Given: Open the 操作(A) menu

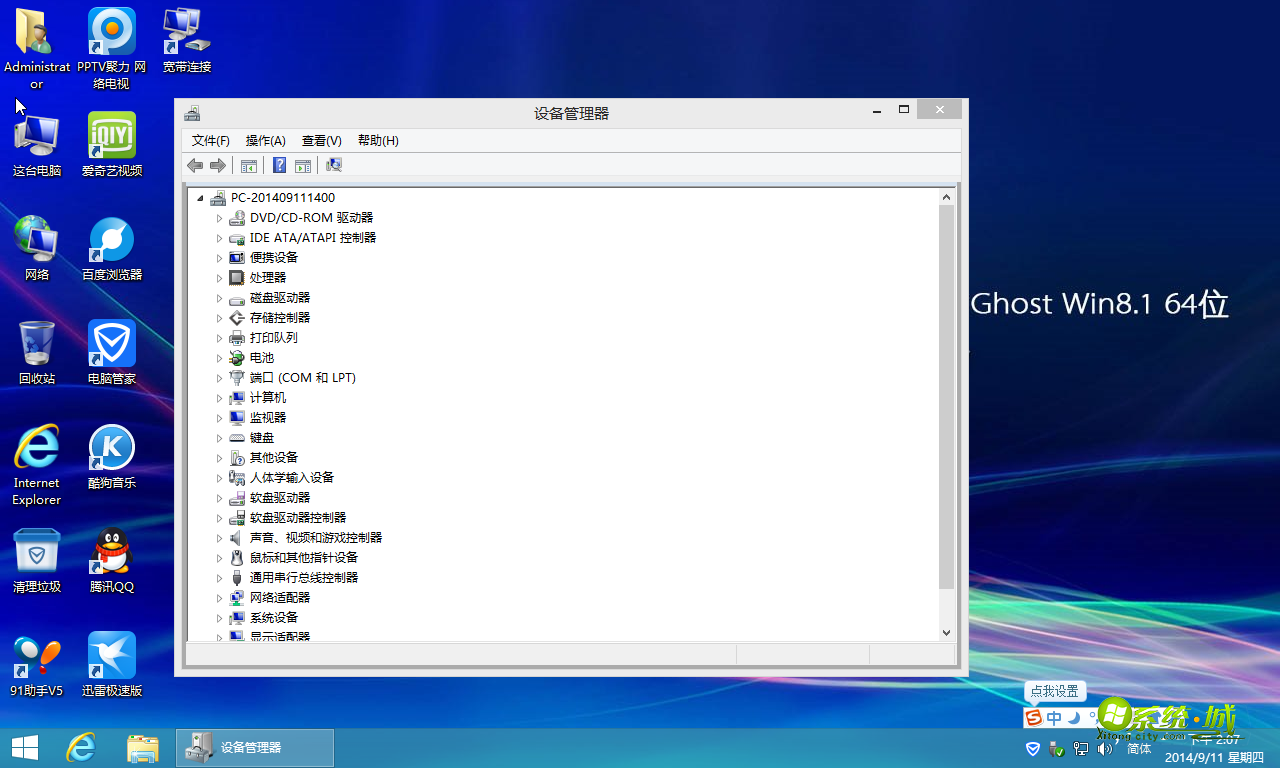Looking at the screenshot, I should click(264, 140).
